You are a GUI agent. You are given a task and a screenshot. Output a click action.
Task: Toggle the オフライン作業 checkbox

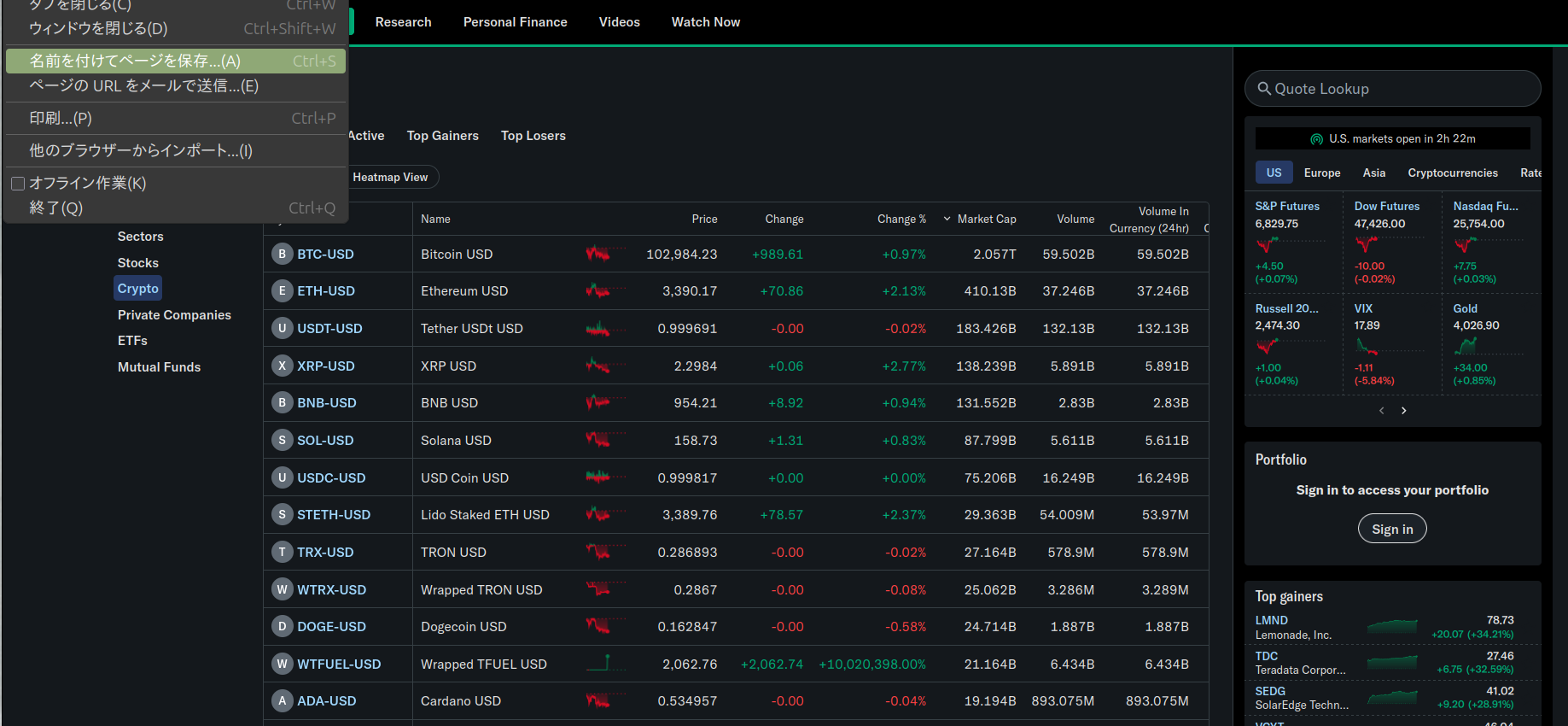pyautogui.click(x=18, y=184)
